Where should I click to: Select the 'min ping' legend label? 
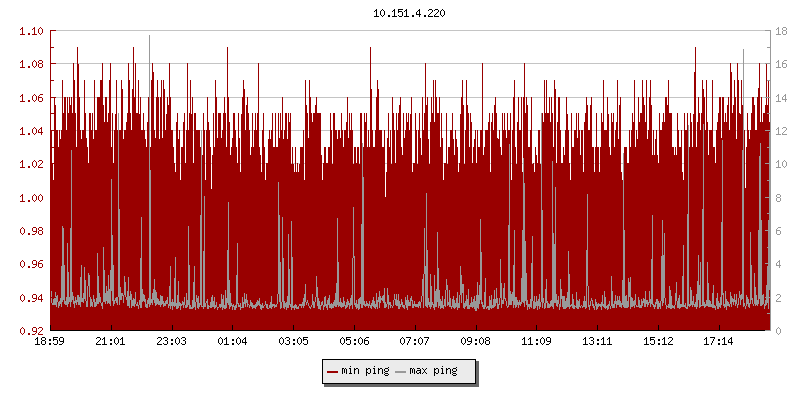pyautogui.click(x=365, y=372)
